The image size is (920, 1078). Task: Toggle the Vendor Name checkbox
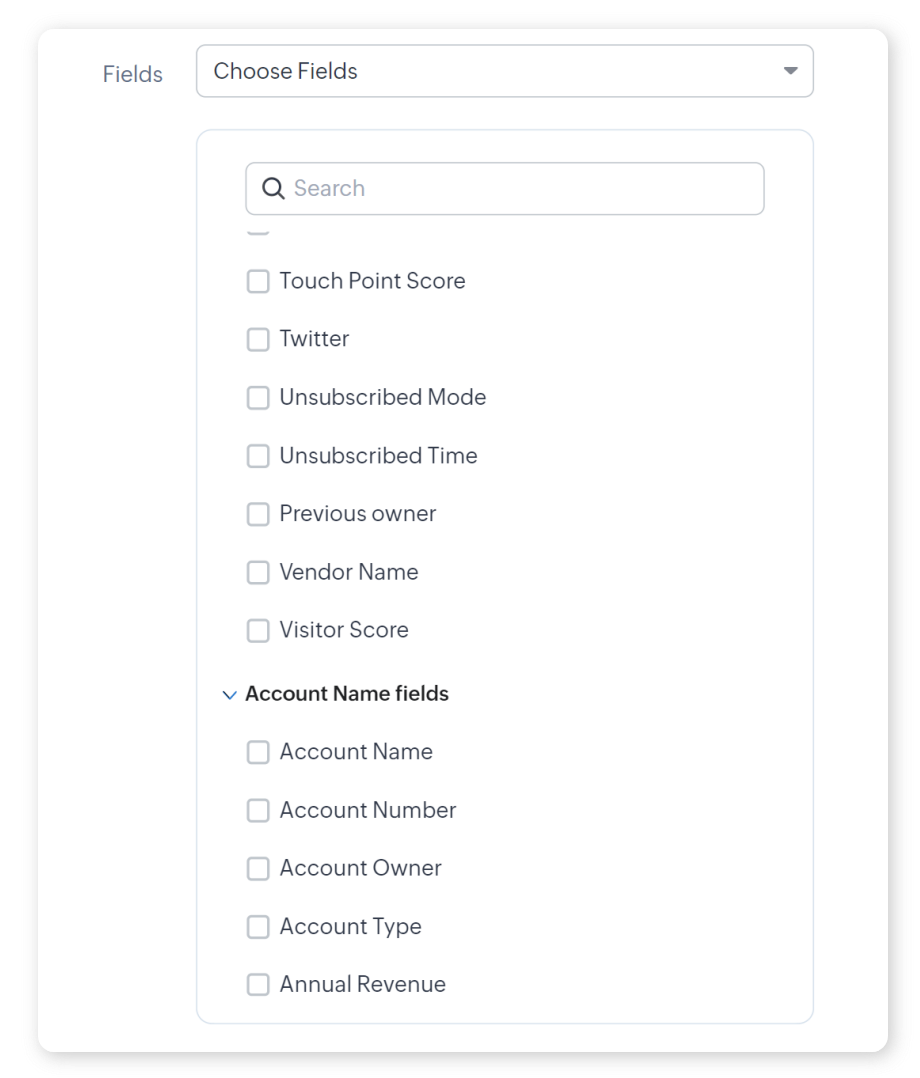[258, 572]
